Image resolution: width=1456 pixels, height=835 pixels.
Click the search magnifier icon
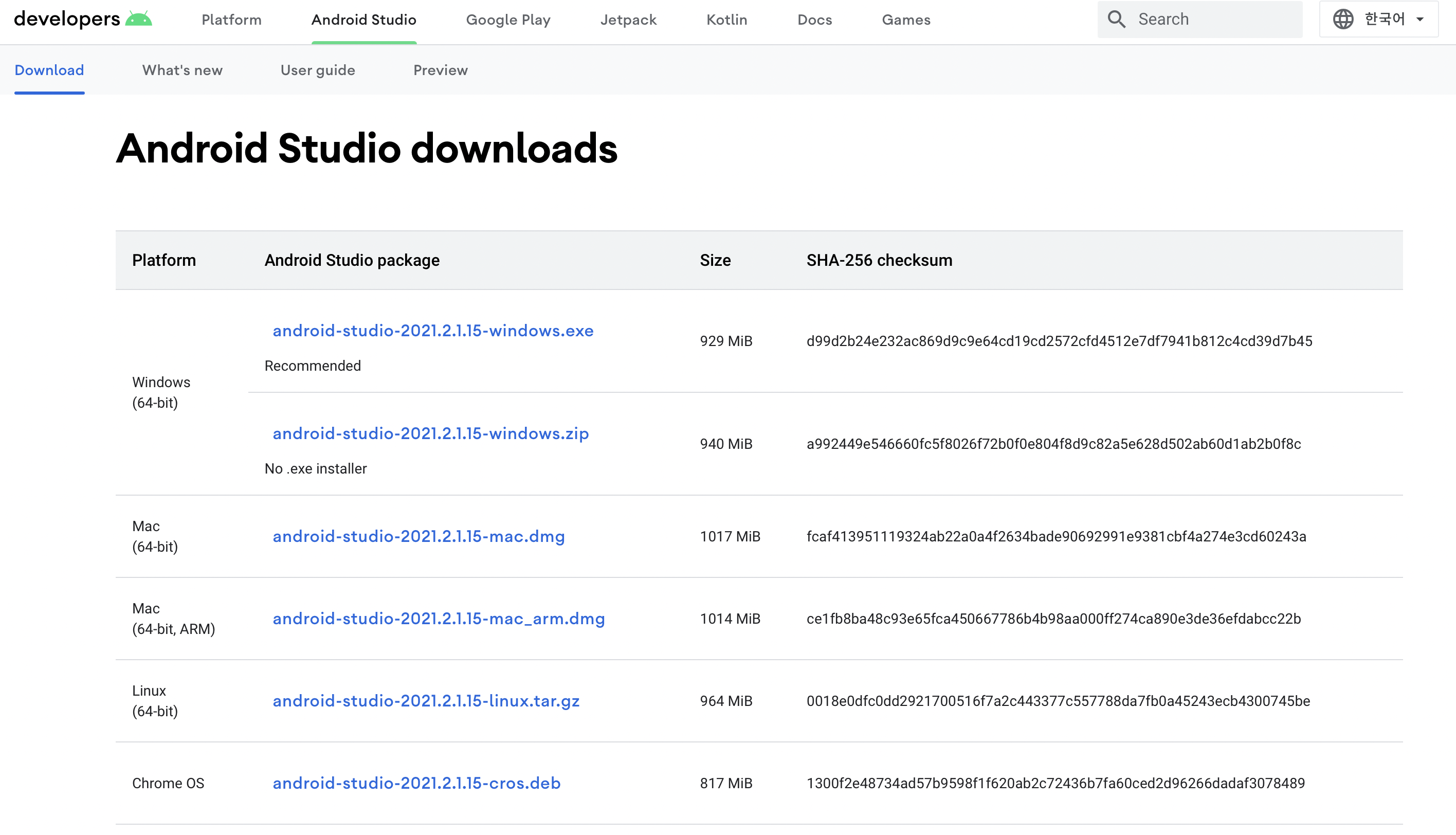click(1116, 19)
